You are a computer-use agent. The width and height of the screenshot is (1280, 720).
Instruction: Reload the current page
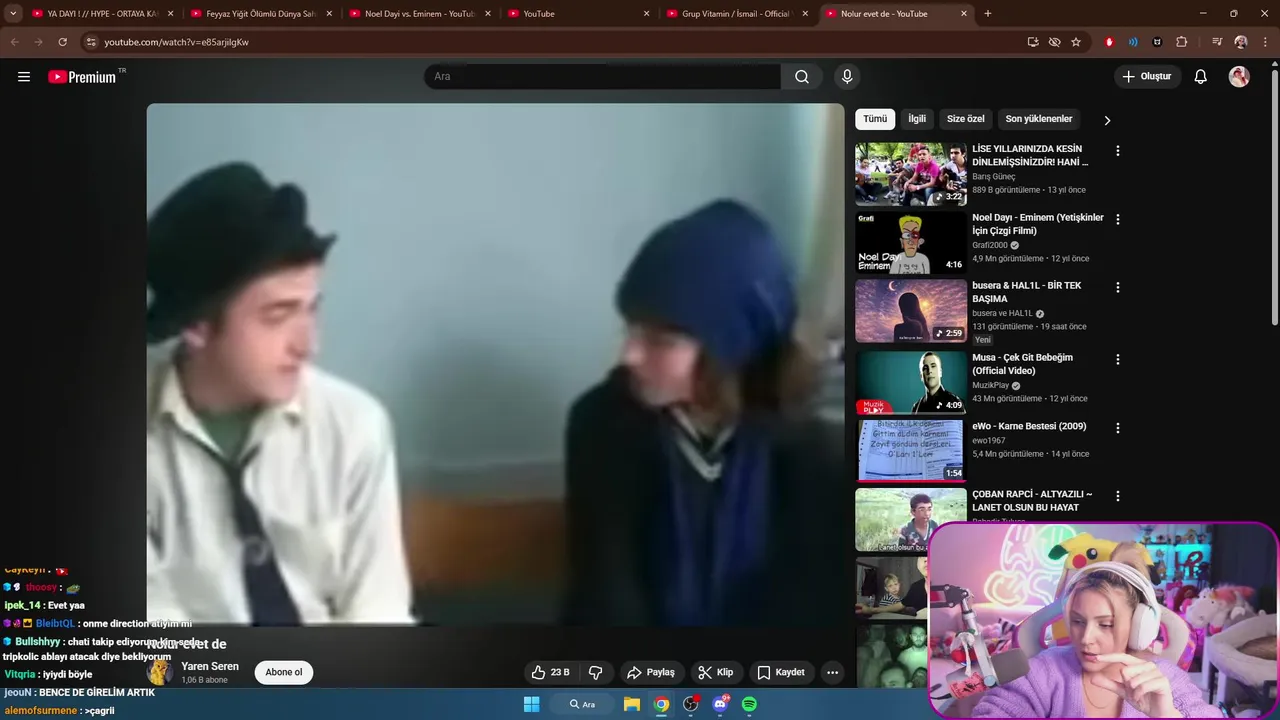pos(62,42)
